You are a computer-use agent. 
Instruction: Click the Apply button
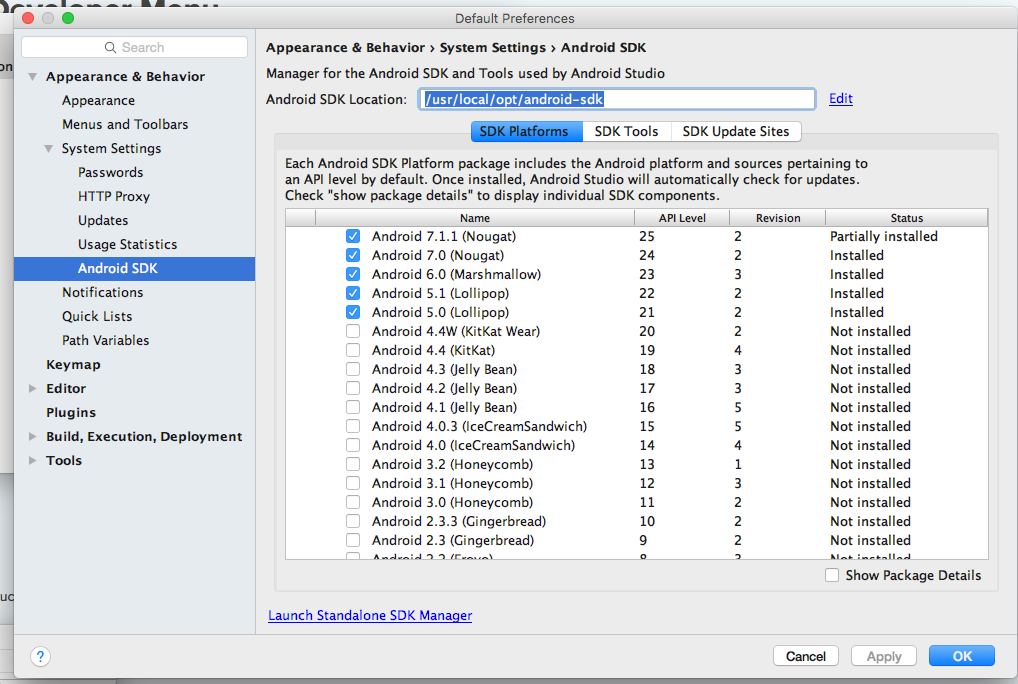coord(884,656)
